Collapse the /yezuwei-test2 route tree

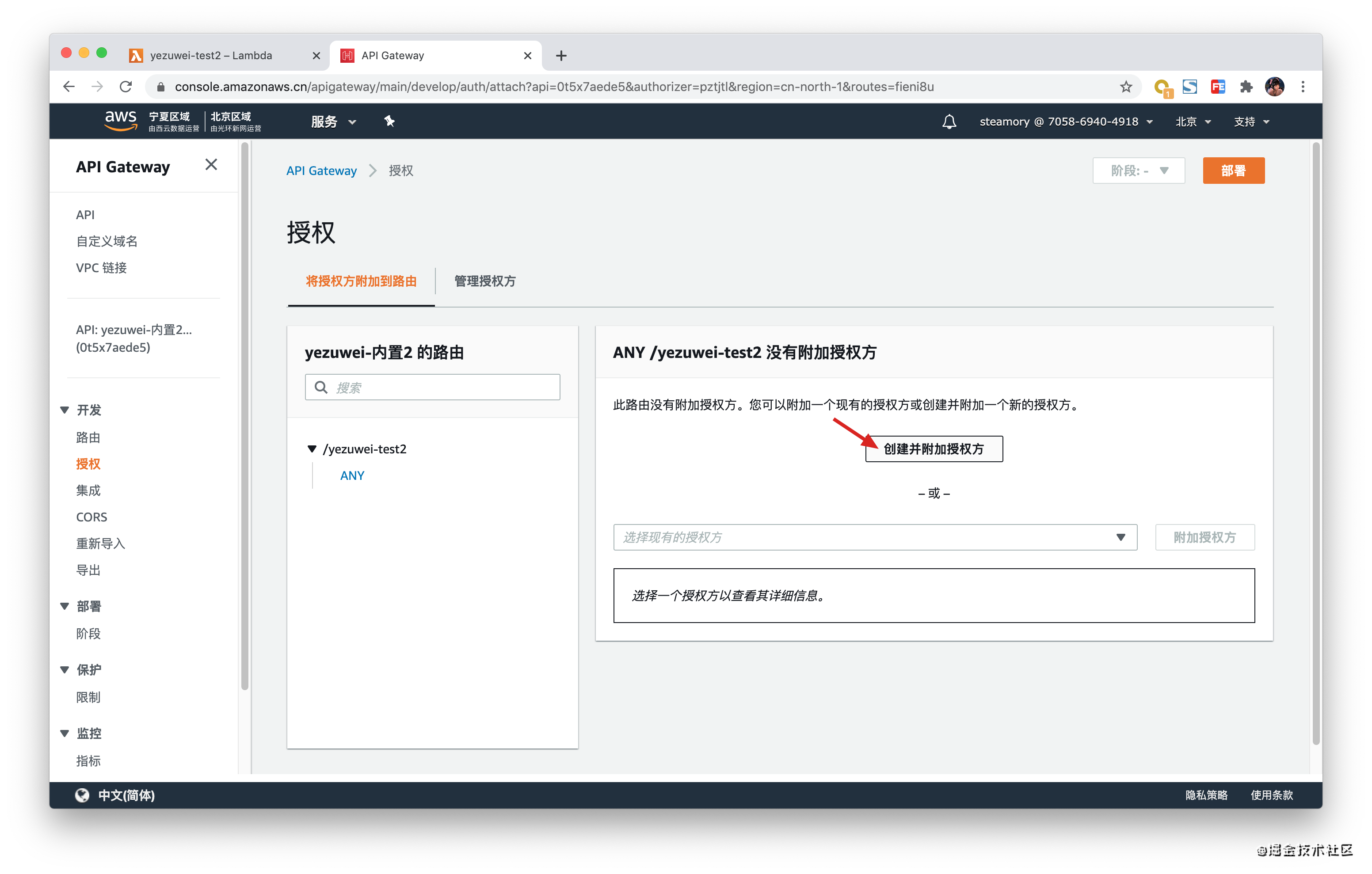[312, 449]
